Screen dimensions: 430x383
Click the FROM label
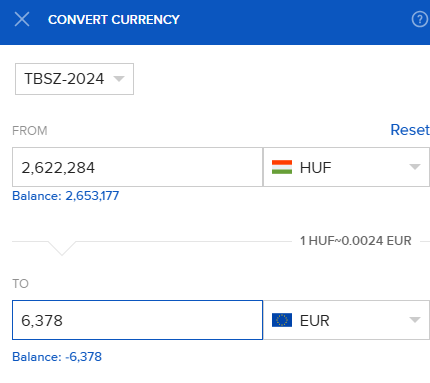(x=30, y=131)
